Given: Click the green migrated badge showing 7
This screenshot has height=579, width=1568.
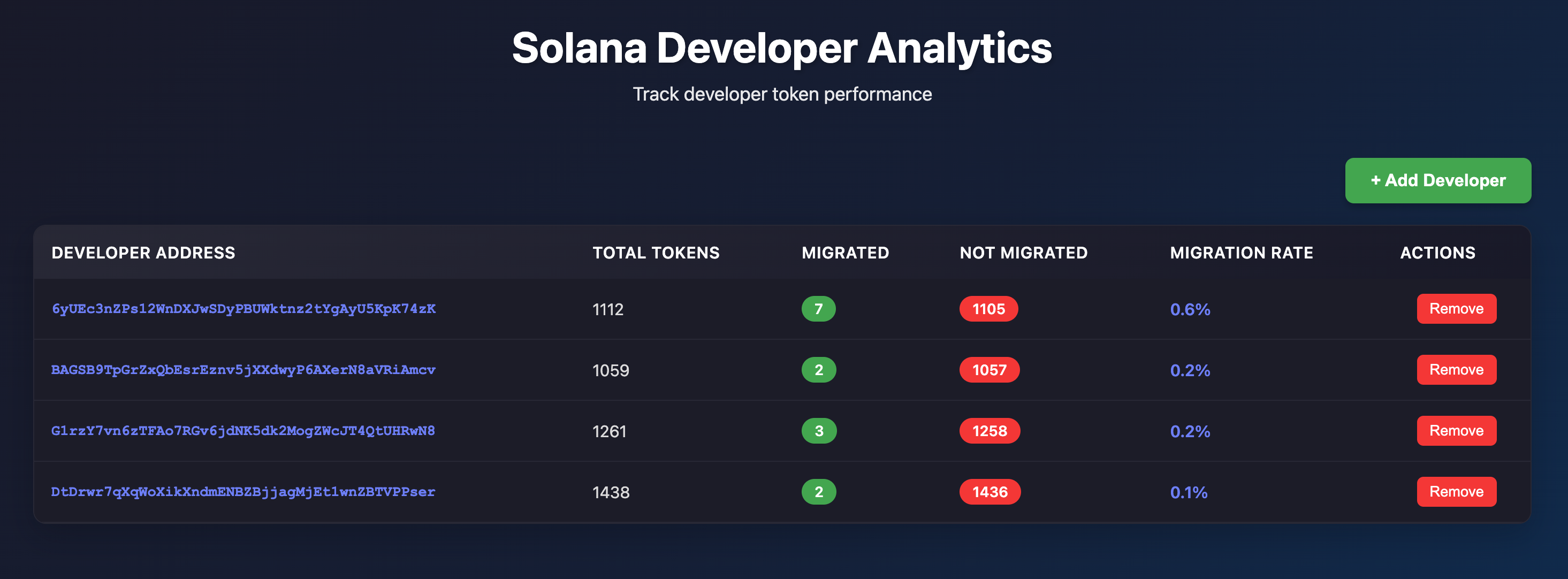Looking at the screenshot, I should pyautogui.click(x=819, y=309).
